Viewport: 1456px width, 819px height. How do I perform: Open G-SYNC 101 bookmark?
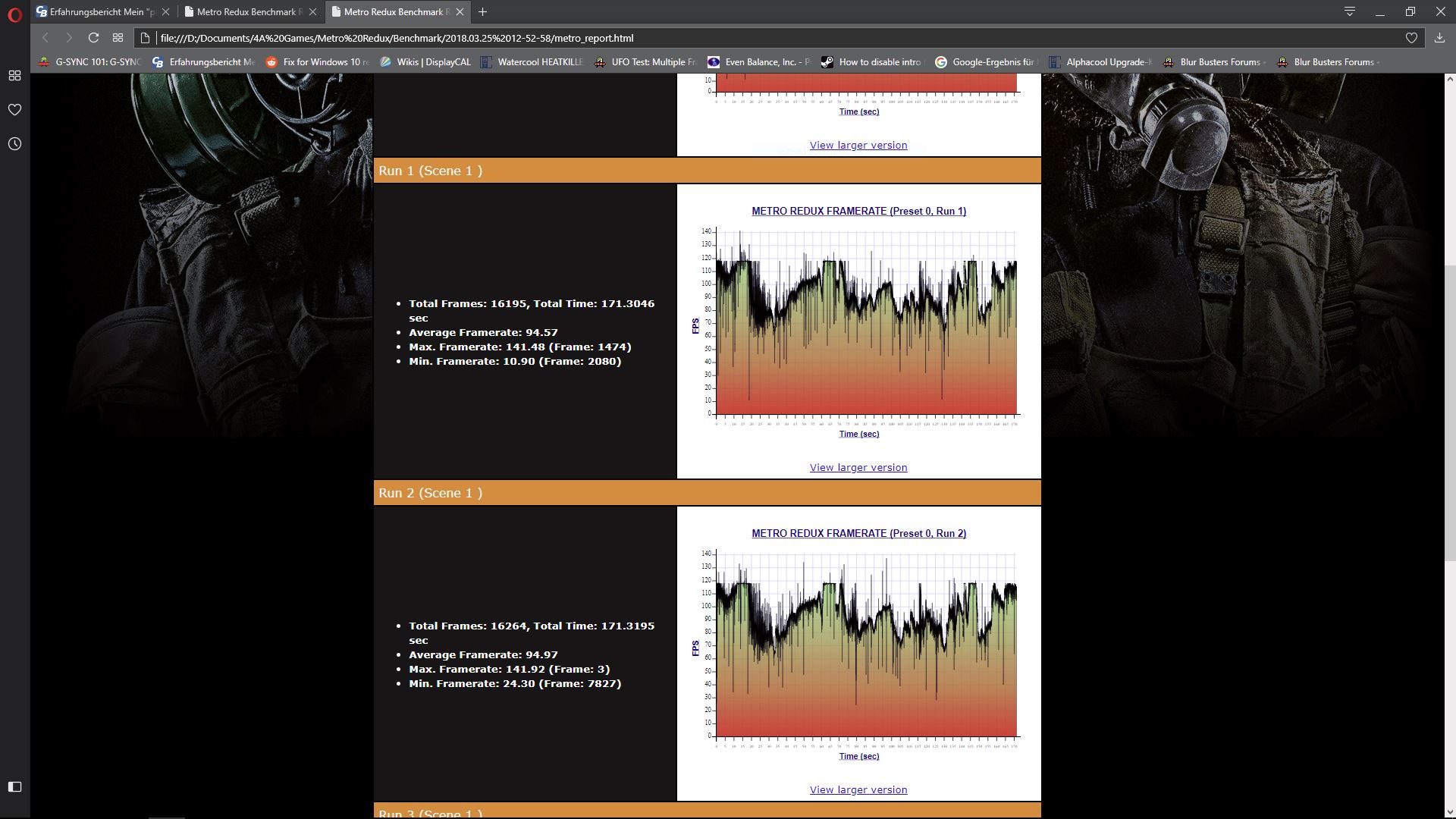tap(90, 62)
